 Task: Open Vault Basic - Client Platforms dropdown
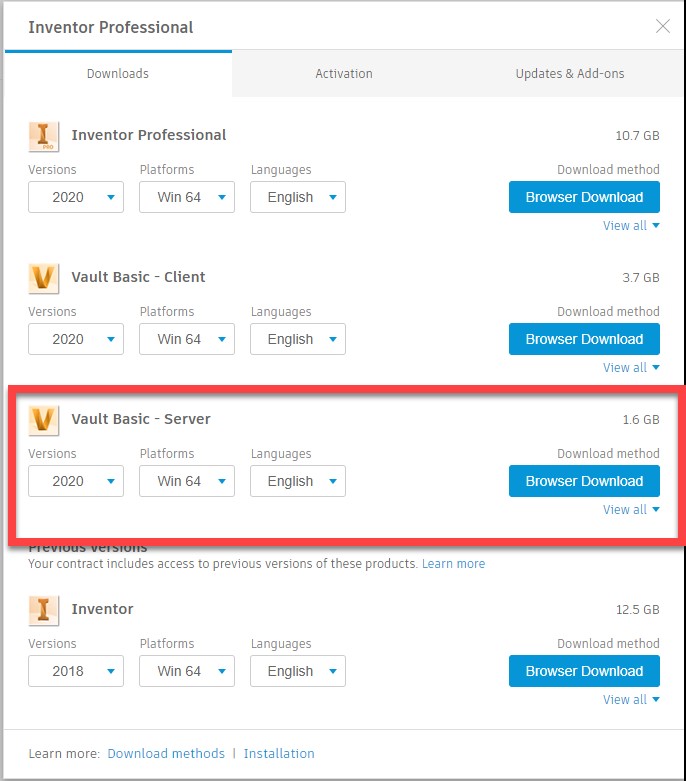(187, 339)
